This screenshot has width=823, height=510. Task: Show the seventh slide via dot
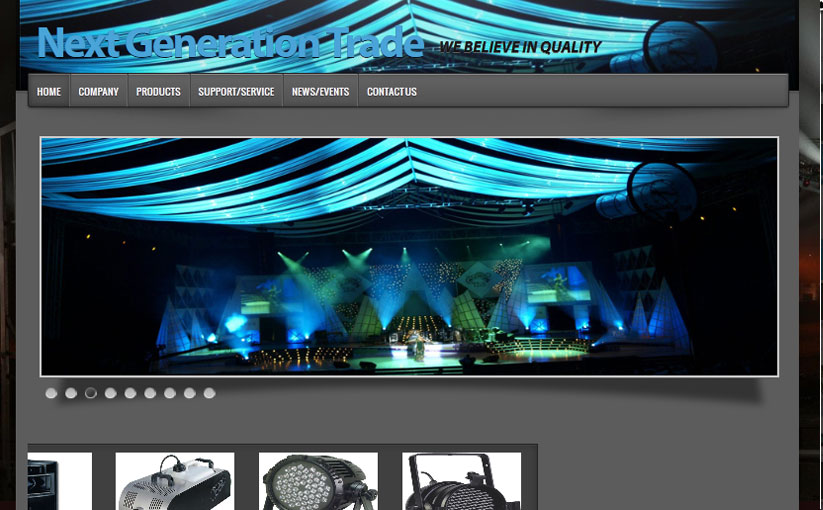click(170, 393)
